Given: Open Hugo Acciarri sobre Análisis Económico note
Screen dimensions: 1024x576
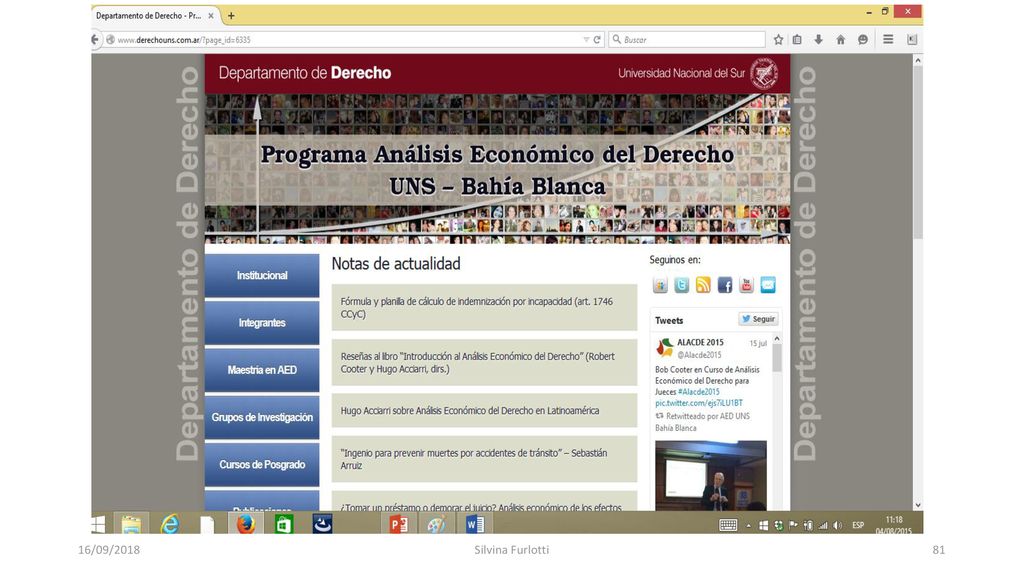Looking at the screenshot, I should point(484,411).
